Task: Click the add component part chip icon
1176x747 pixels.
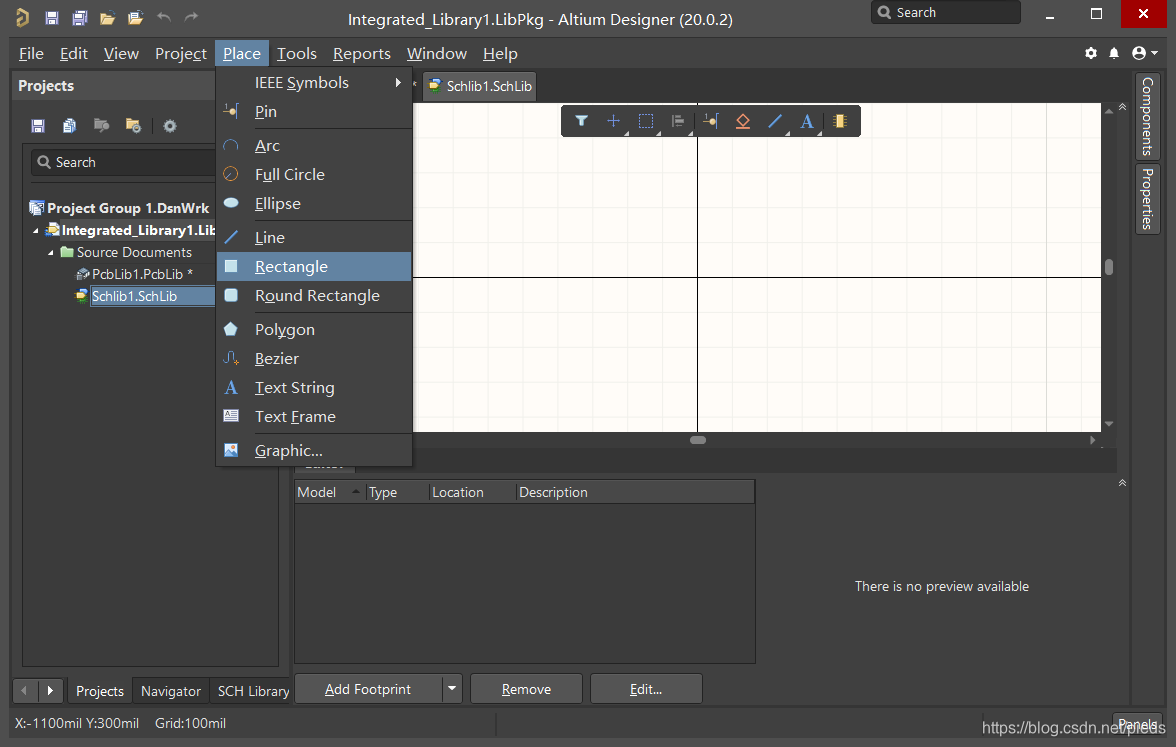Action: click(840, 121)
